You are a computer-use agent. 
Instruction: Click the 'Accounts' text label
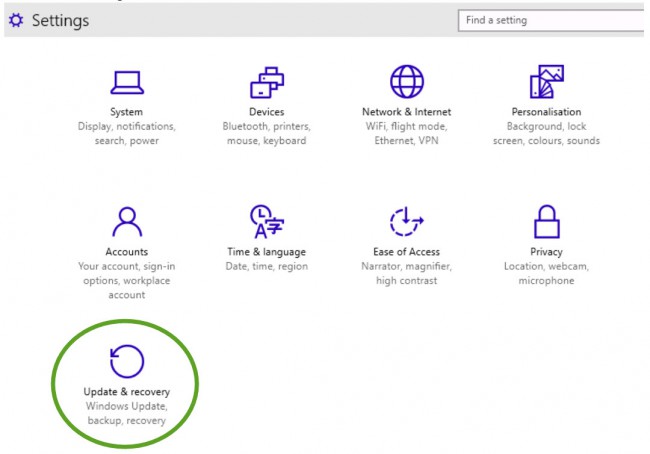[126, 252]
